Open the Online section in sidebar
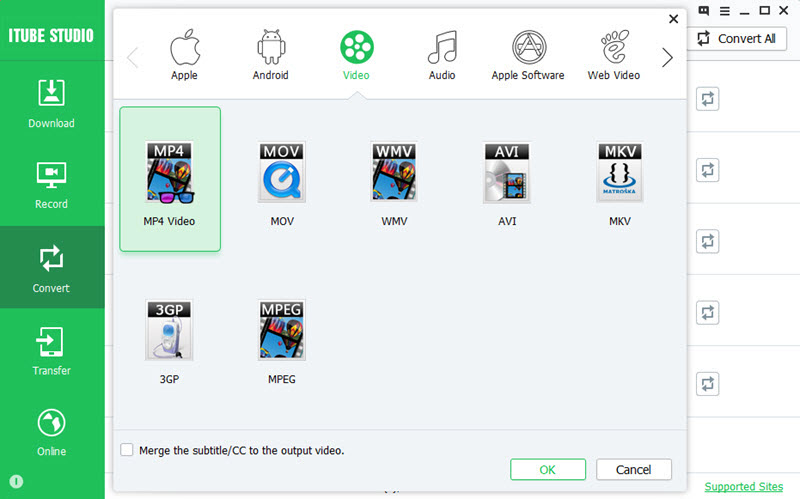The height and width of the screenshot is (499, 800). (x=52, y=432)
